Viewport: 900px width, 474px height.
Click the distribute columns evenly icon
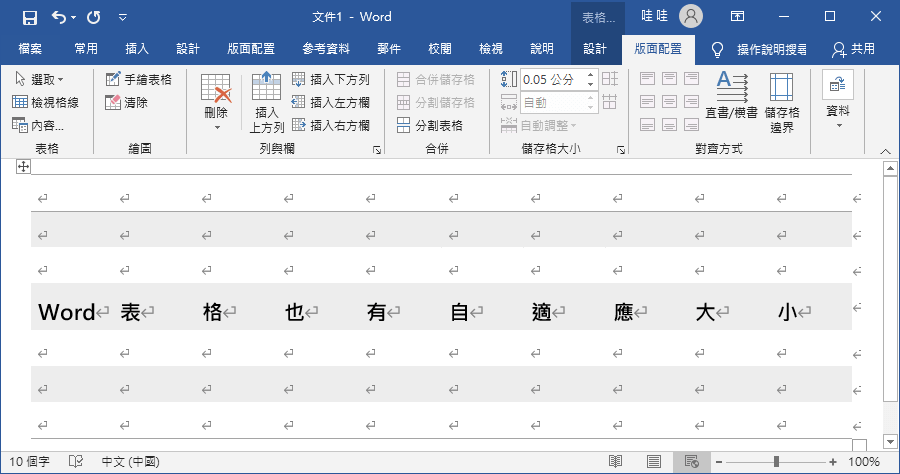point(610,102)
